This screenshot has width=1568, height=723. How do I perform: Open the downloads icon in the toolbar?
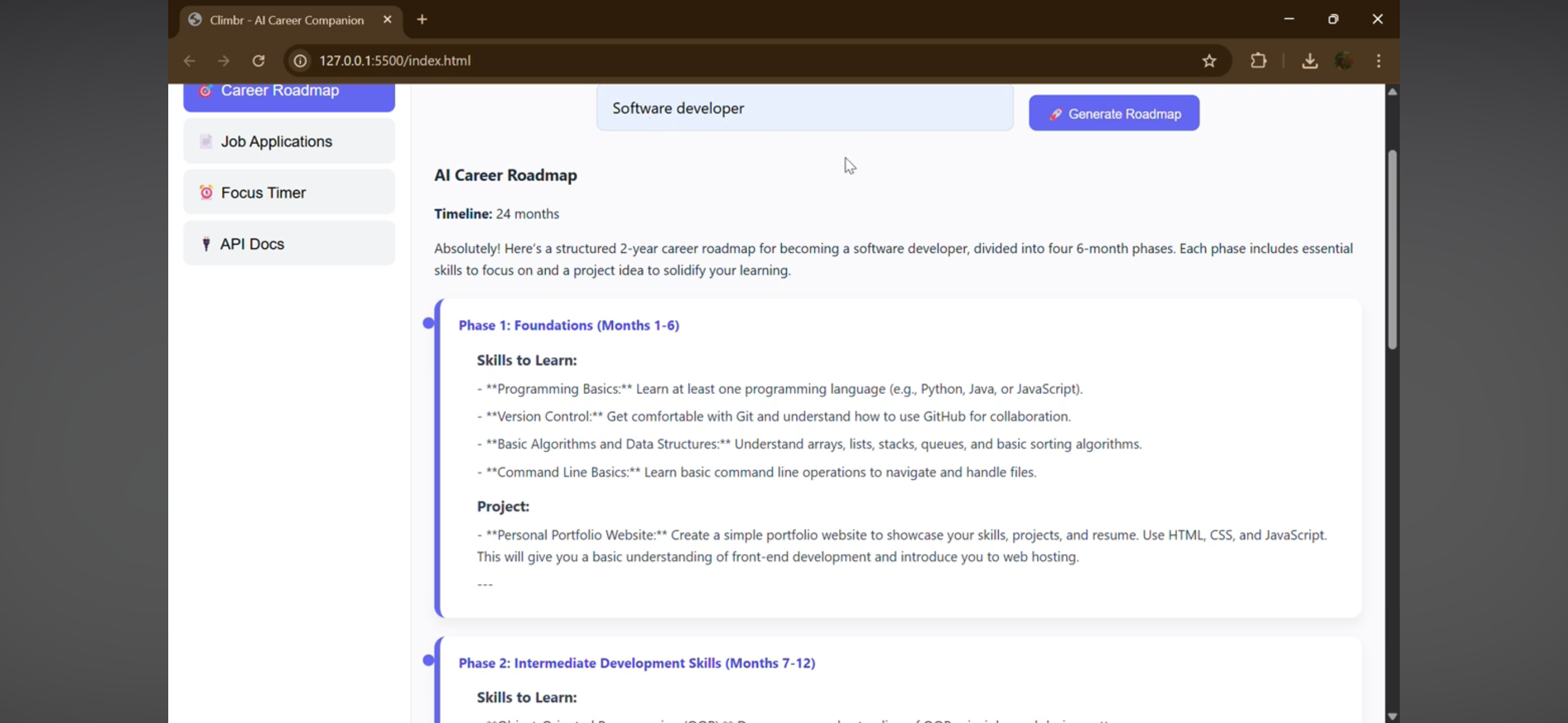pyautogui.click(x=1309, y=61)
